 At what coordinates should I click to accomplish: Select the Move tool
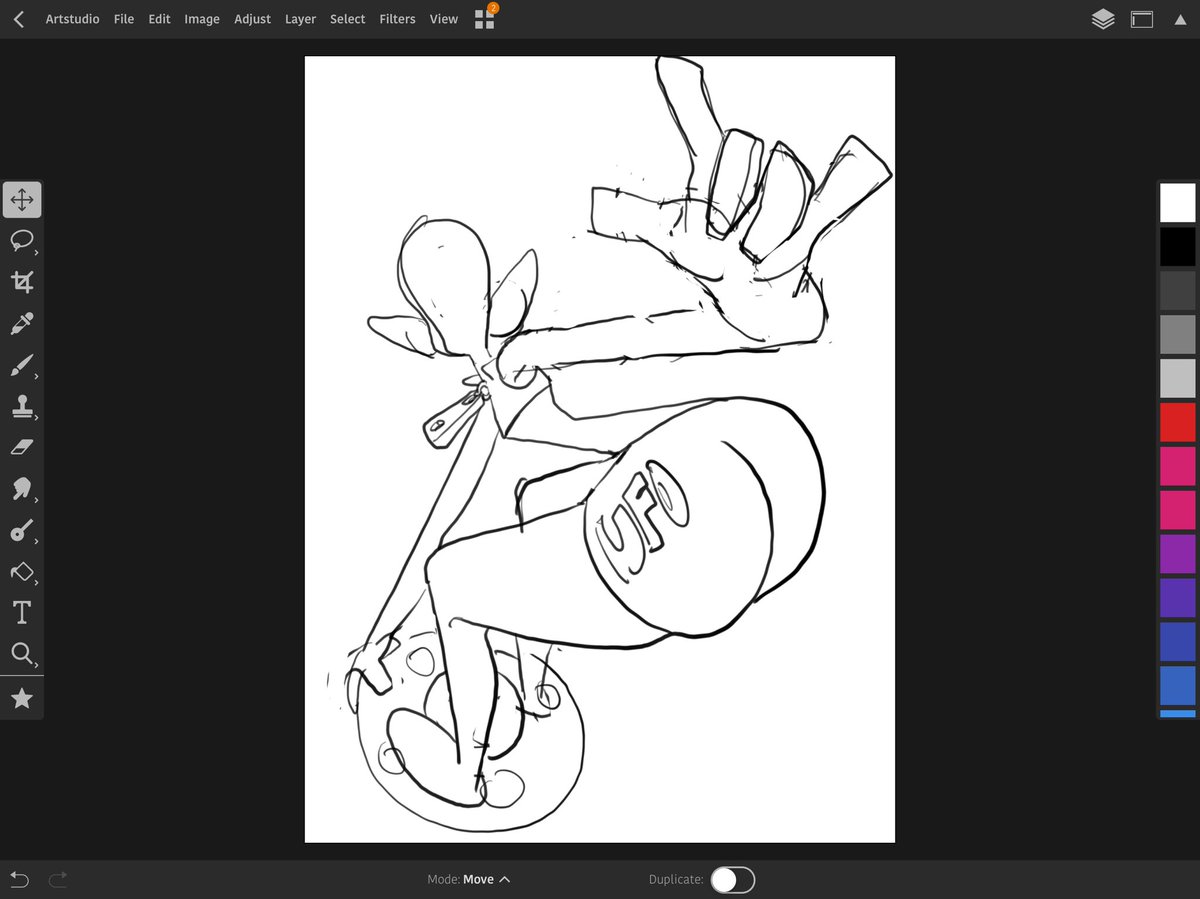22,200
